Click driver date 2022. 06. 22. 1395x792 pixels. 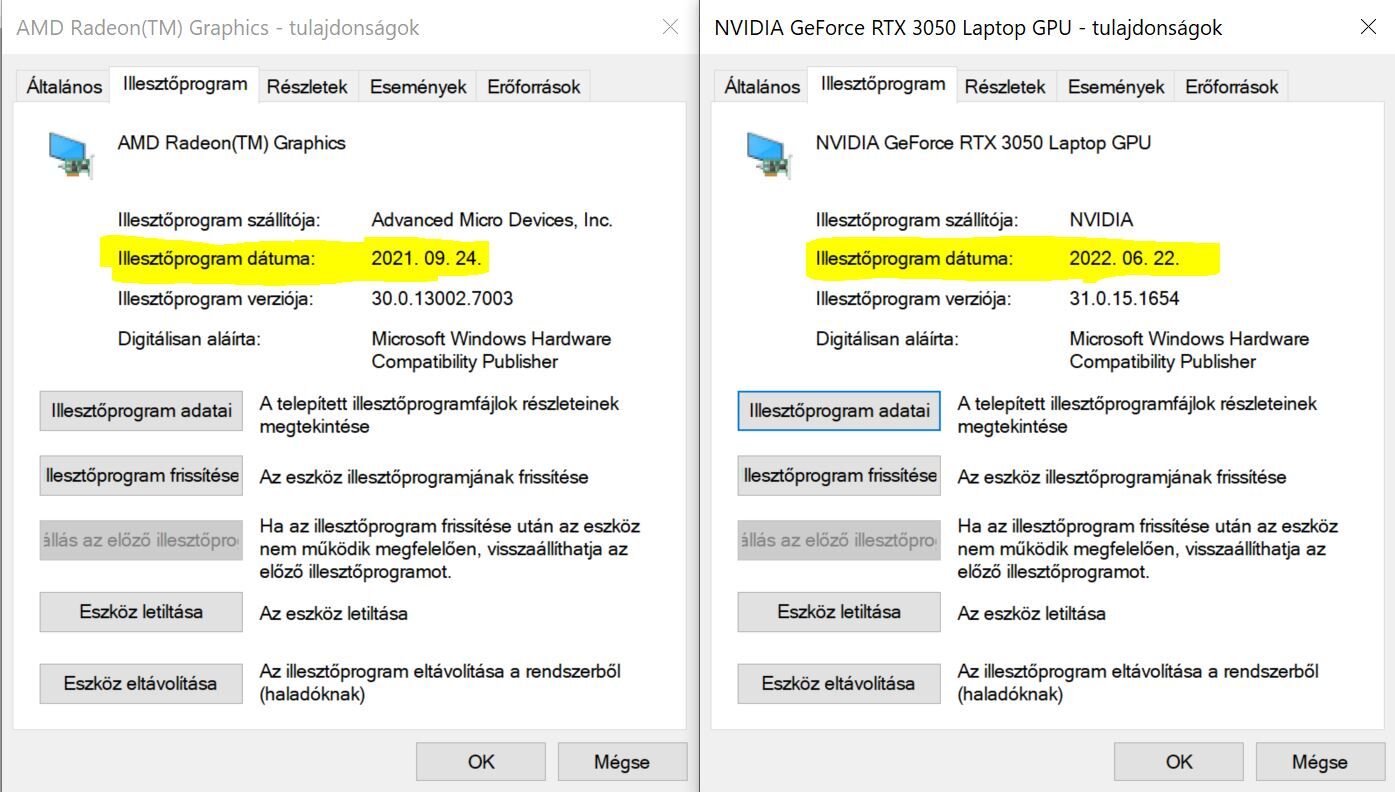coord(1125,259)
